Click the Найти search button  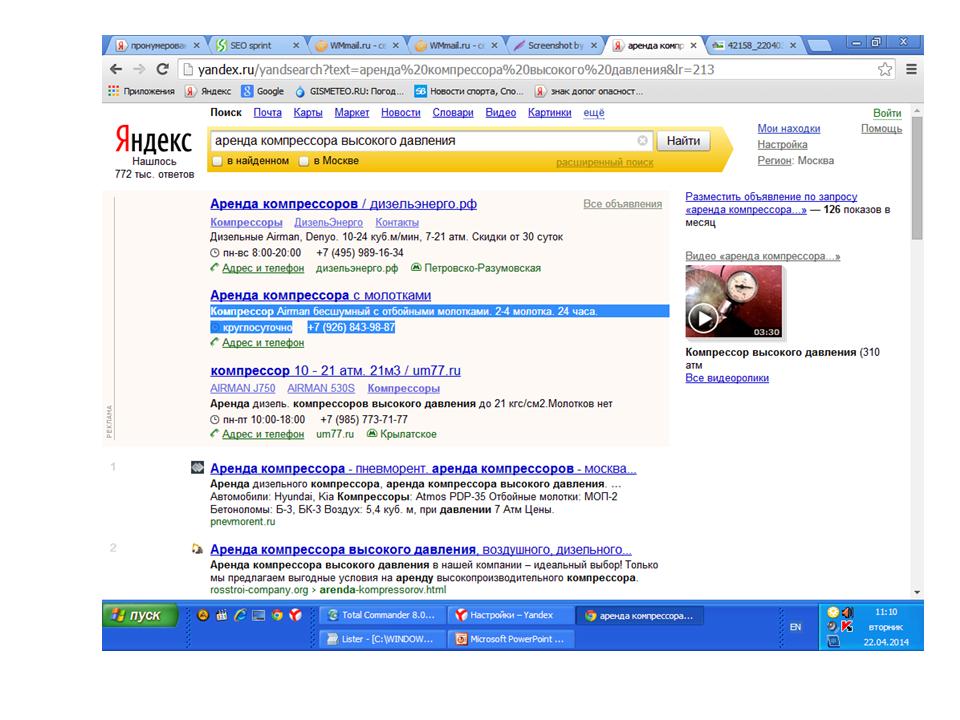click(683, 141)
